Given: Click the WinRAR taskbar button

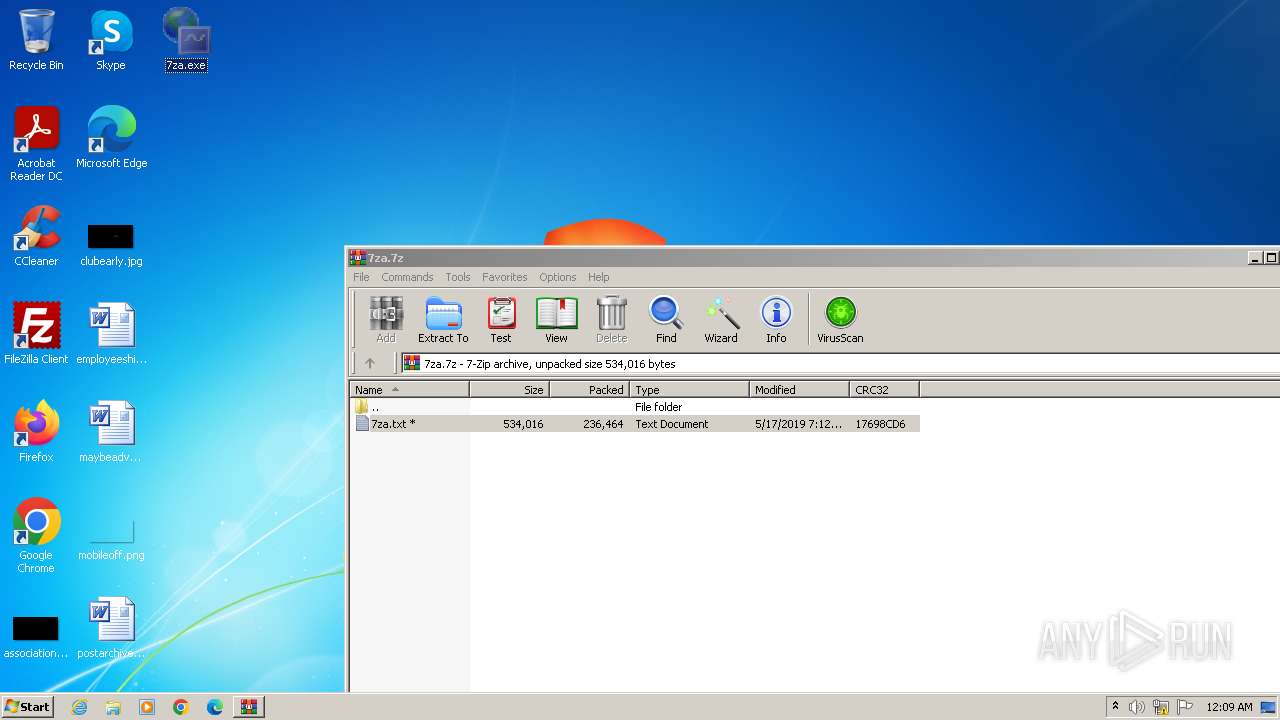Looking at the screenshot, I should click(x=249, y=707).
